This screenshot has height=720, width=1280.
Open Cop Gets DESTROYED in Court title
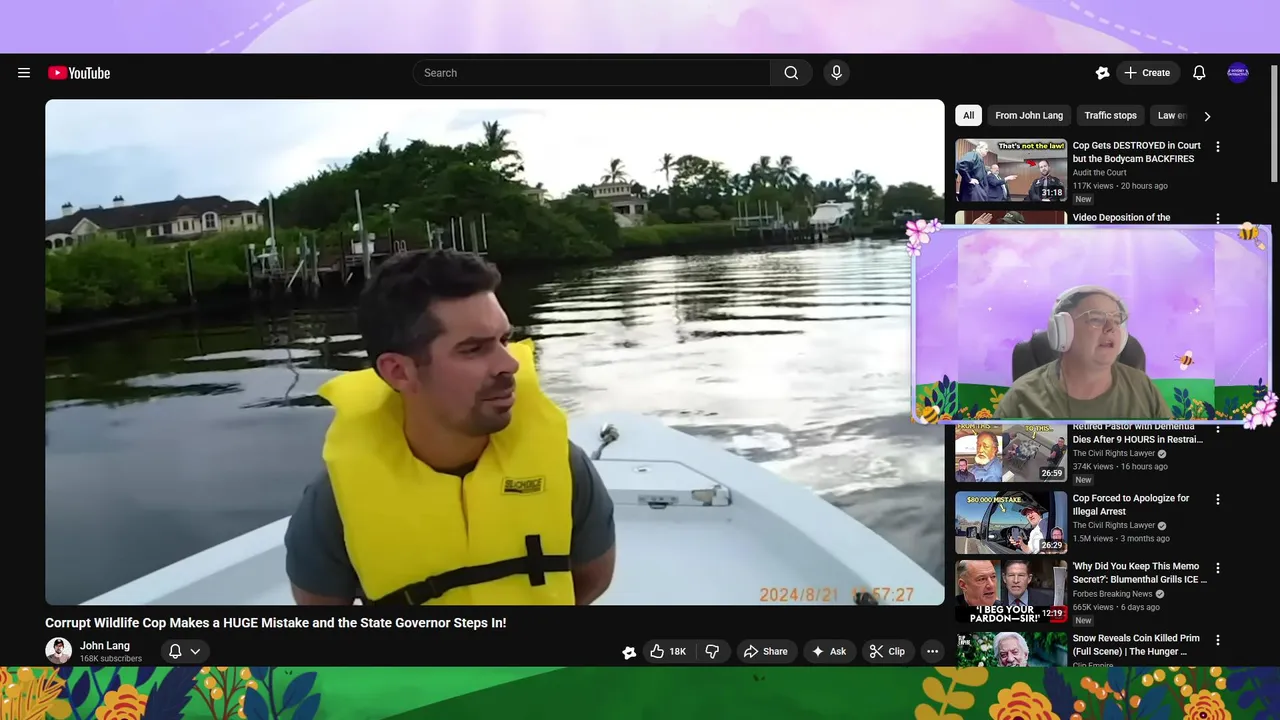point(1137,152)
